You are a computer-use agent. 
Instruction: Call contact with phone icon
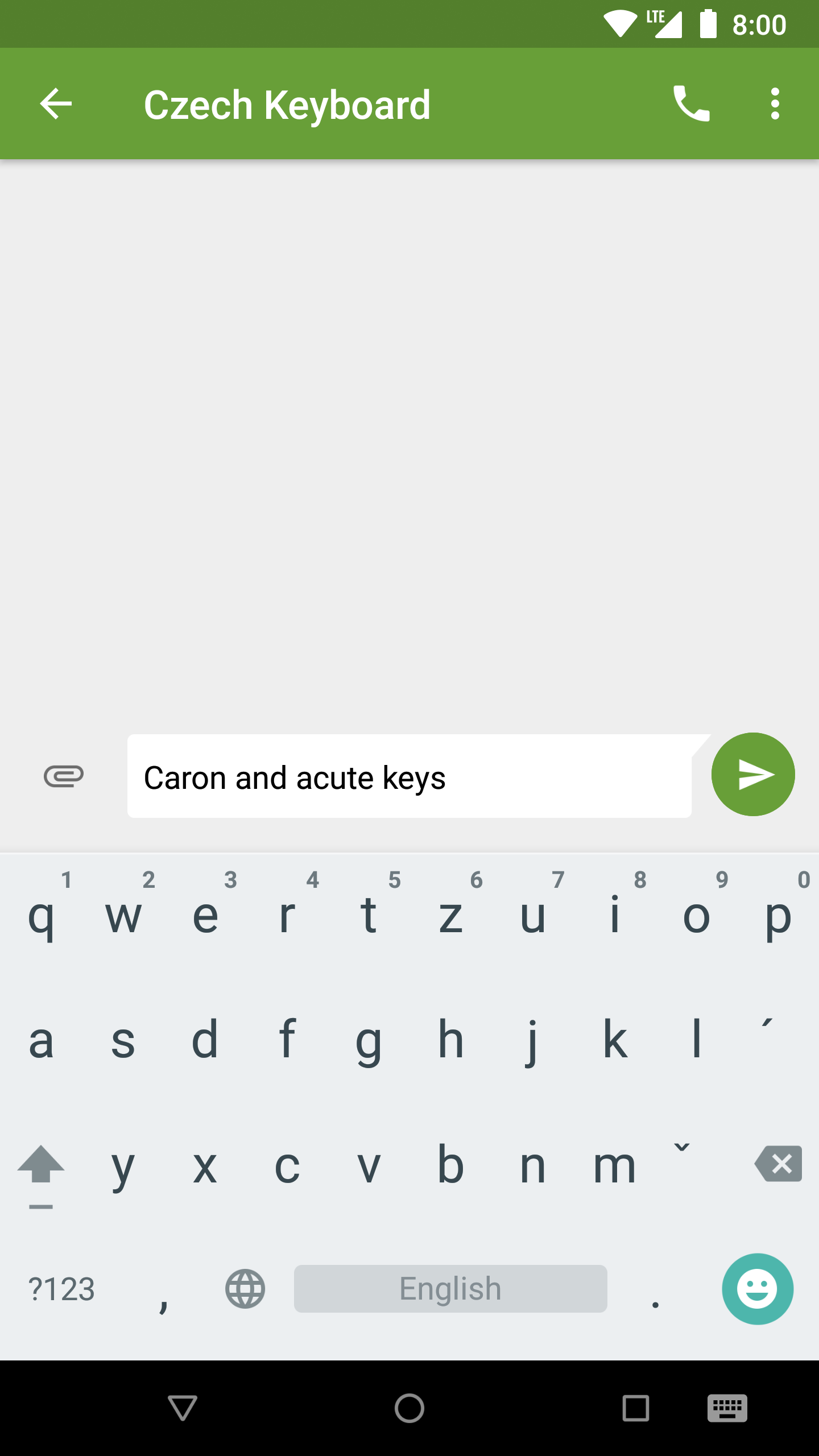tap(691, 104)
